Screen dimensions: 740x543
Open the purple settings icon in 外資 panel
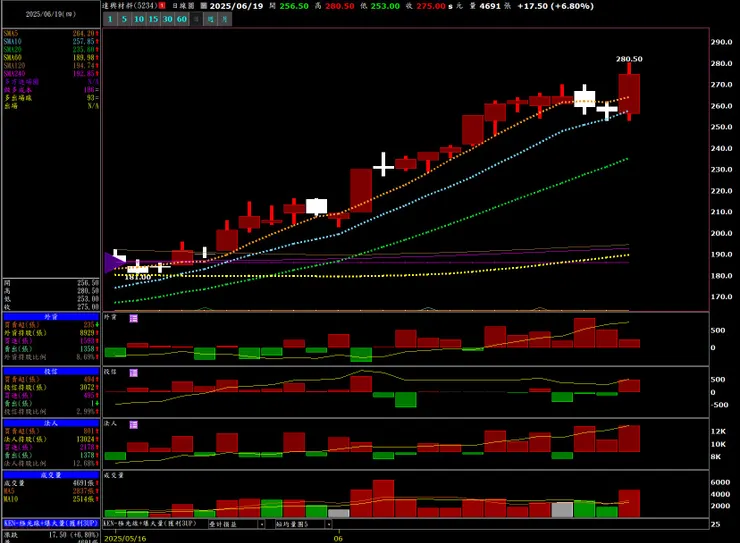pos(134,318)
